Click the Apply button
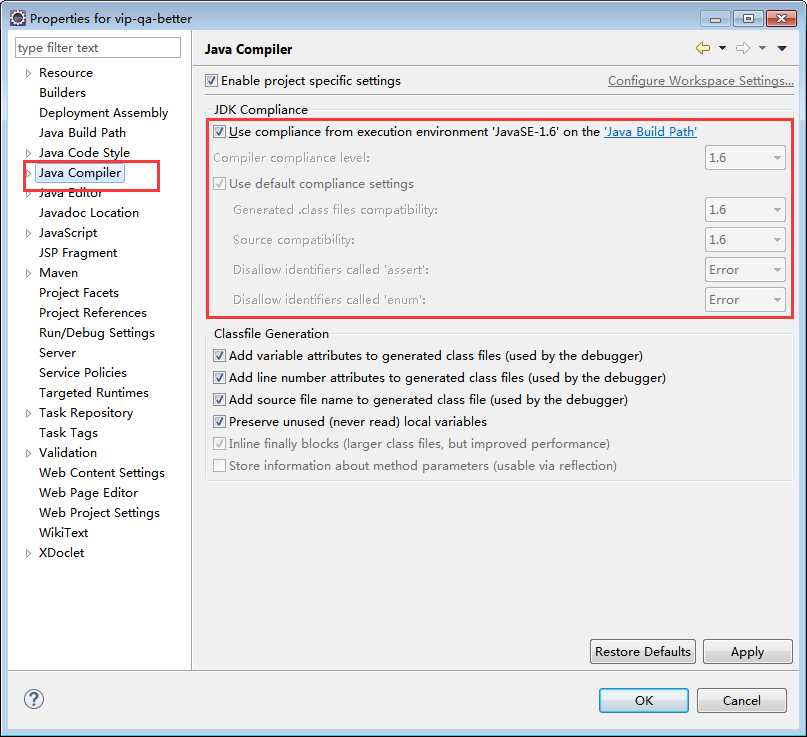Image resolution: width=807 pixels, height=737 pixels. point(747,652)
